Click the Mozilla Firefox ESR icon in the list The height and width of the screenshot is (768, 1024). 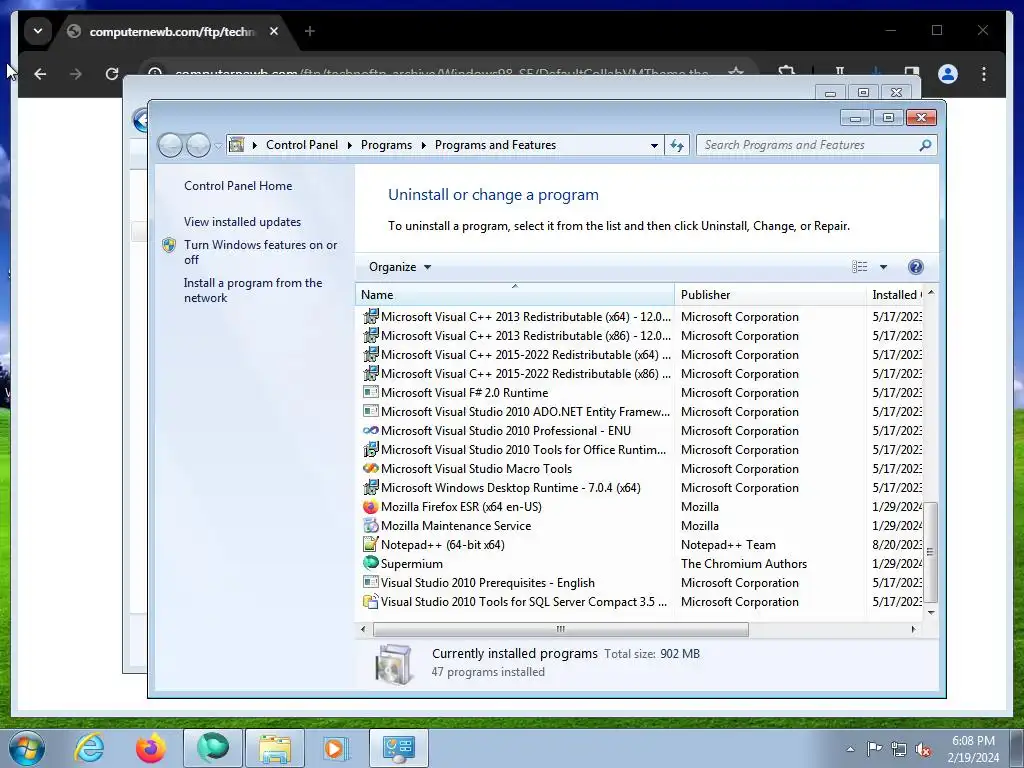tap(370, 506)
